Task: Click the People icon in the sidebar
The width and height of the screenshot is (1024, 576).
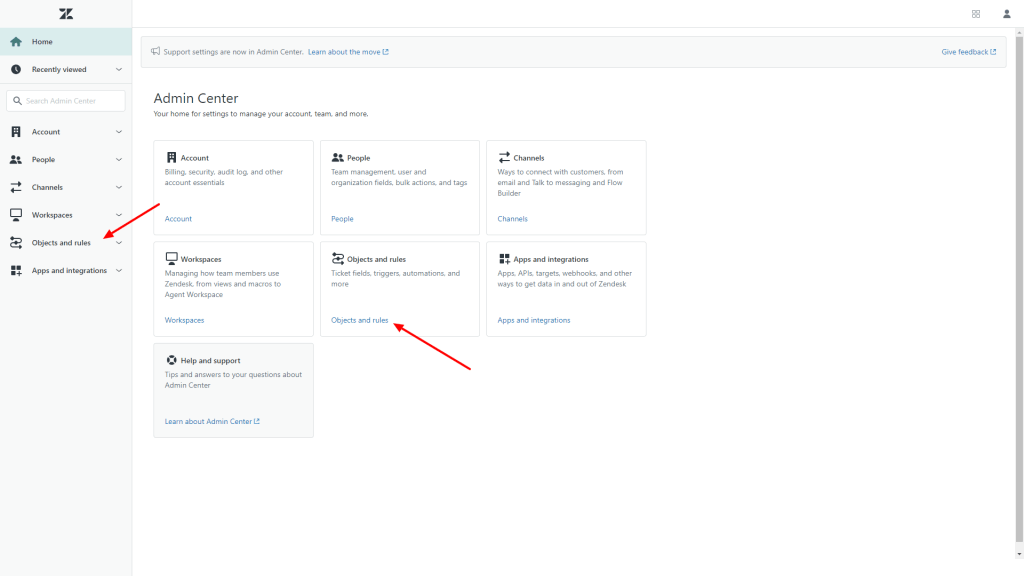Action: click(x=14, y=159)
